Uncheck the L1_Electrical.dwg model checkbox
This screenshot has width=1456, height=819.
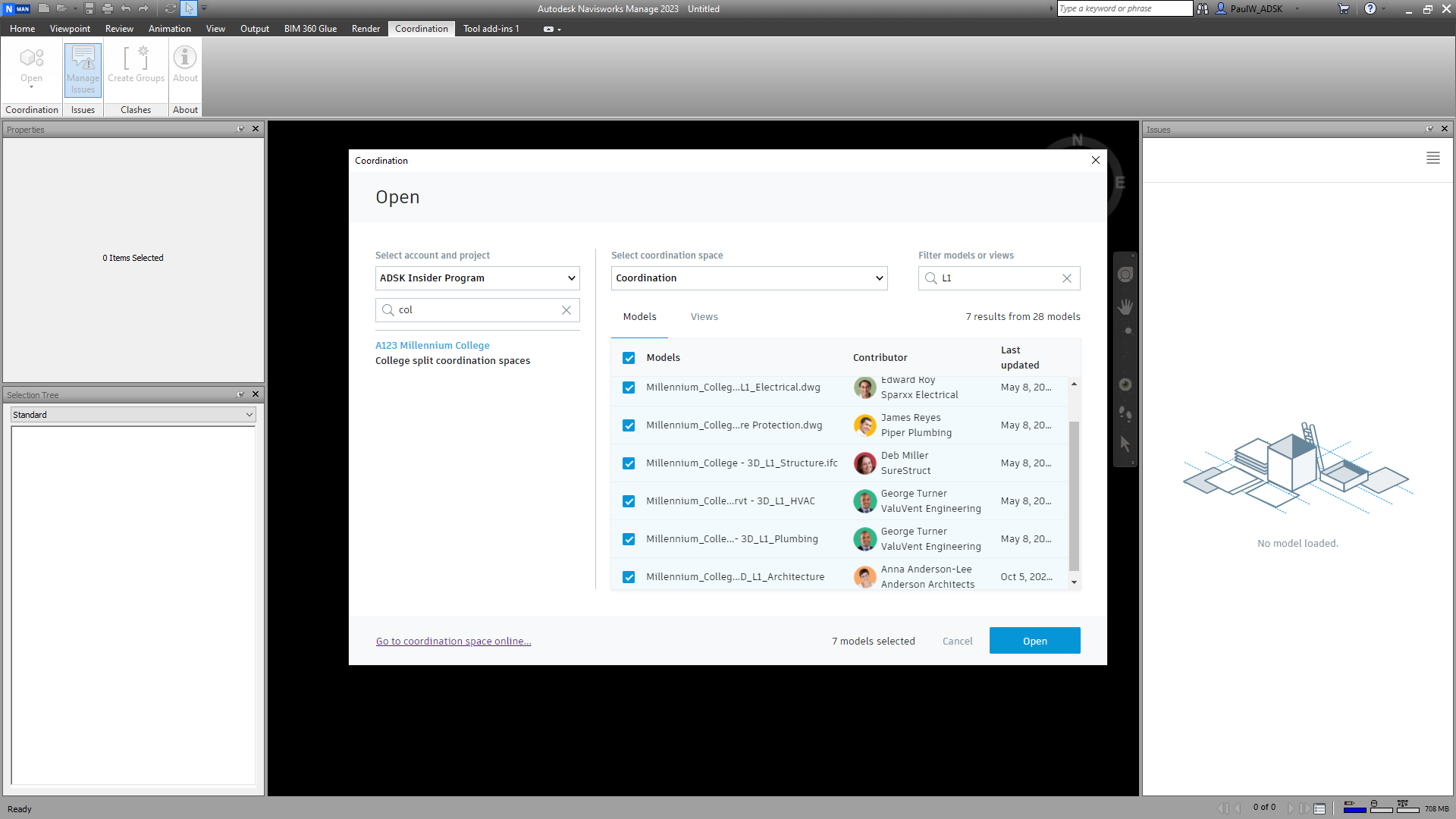629,388
